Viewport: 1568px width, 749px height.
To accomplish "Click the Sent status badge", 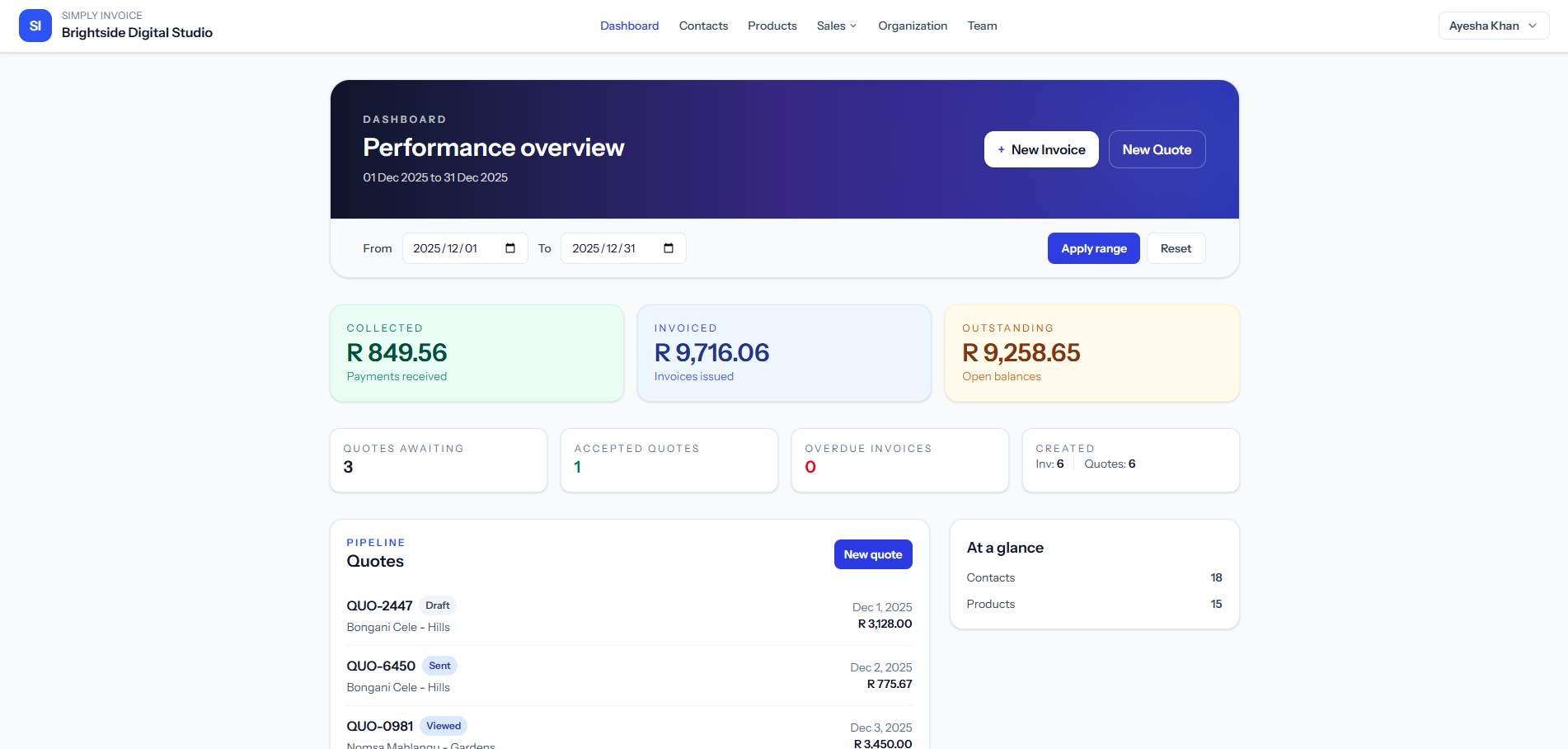I will 439,666.
